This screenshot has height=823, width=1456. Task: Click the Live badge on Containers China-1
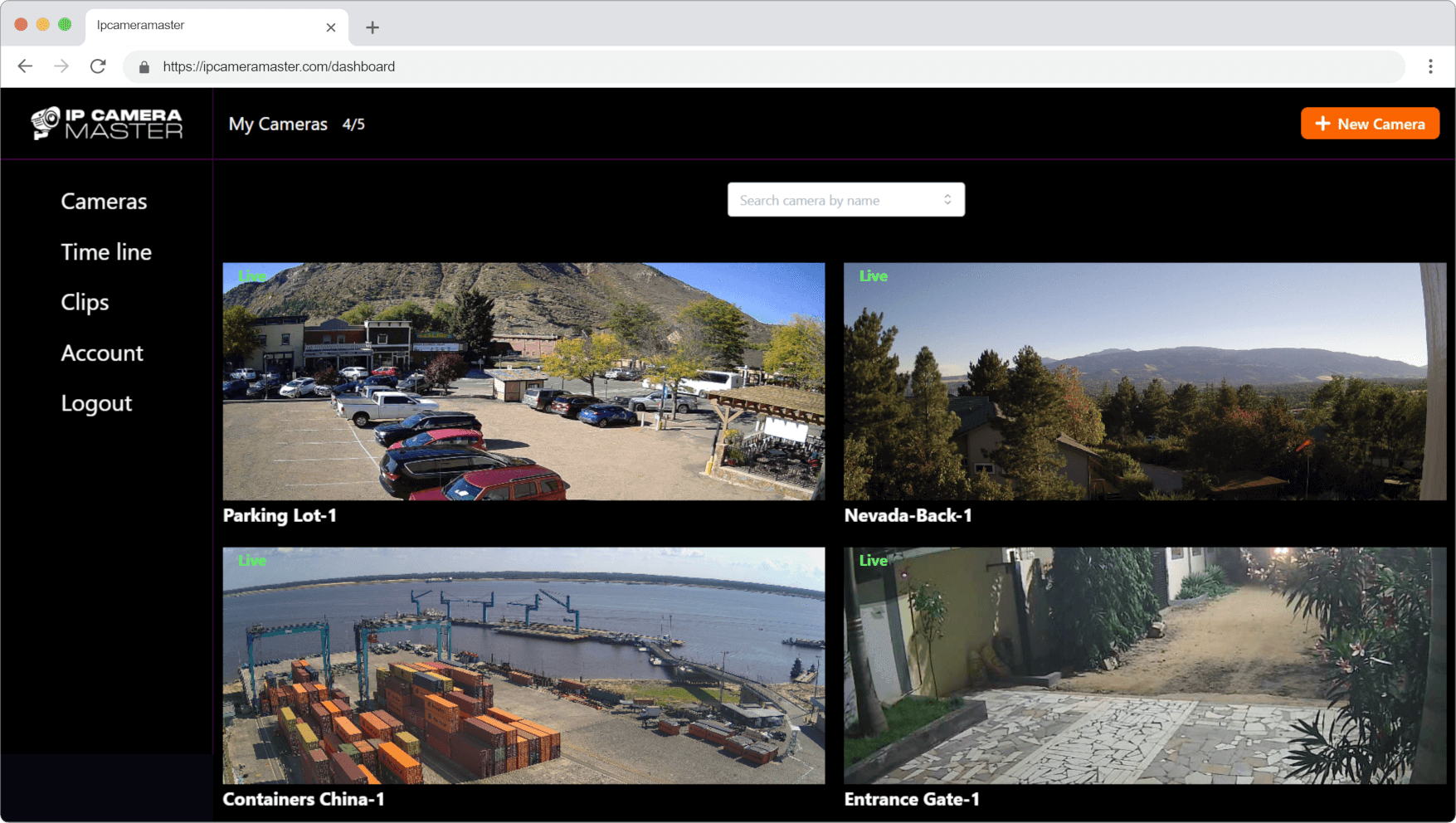(252, 561)
